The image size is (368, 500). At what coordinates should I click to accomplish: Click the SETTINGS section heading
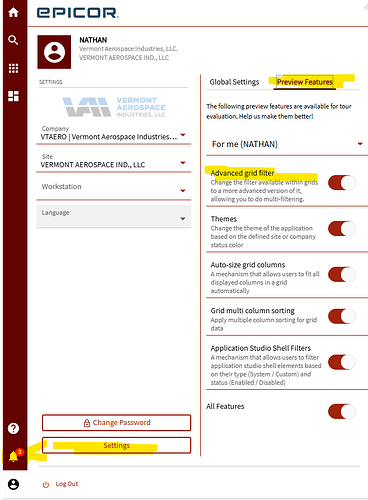tap(51, 82)
